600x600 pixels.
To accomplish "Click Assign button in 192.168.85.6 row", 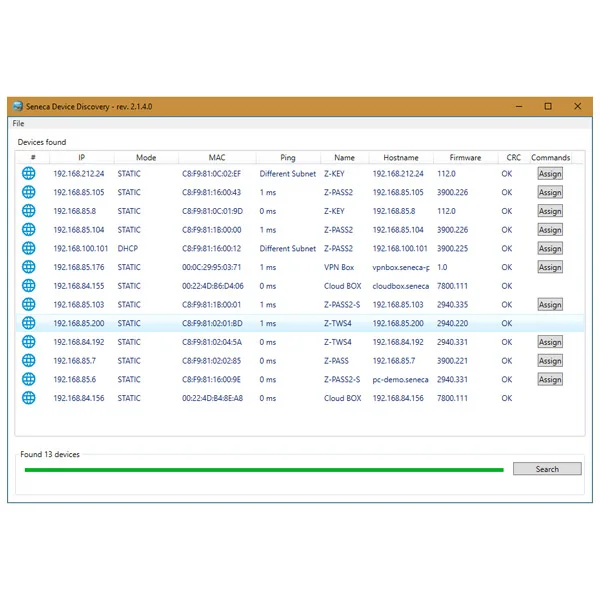I will point(550,379).
